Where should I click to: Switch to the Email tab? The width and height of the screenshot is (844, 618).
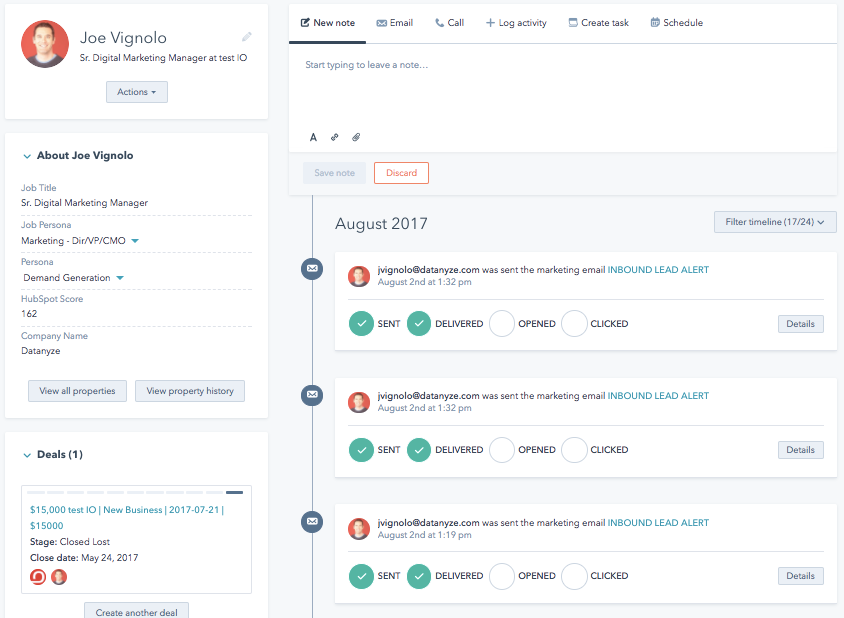(x=394, y=23)
